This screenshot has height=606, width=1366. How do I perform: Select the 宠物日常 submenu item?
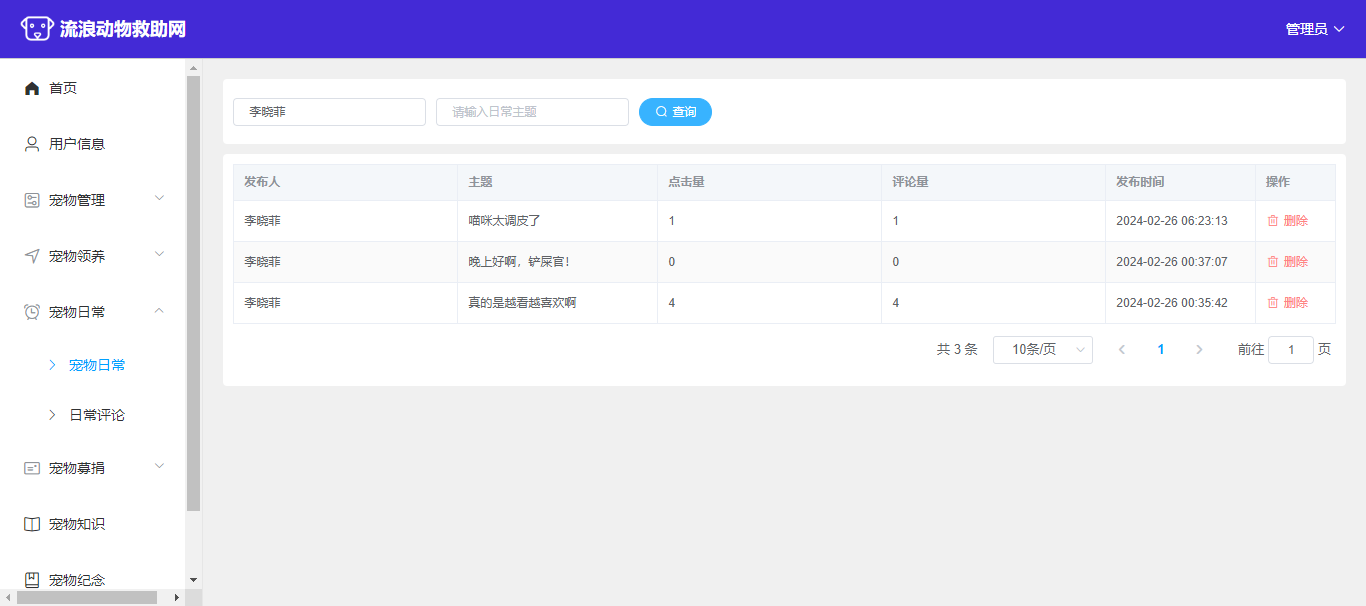click(97, 365)
